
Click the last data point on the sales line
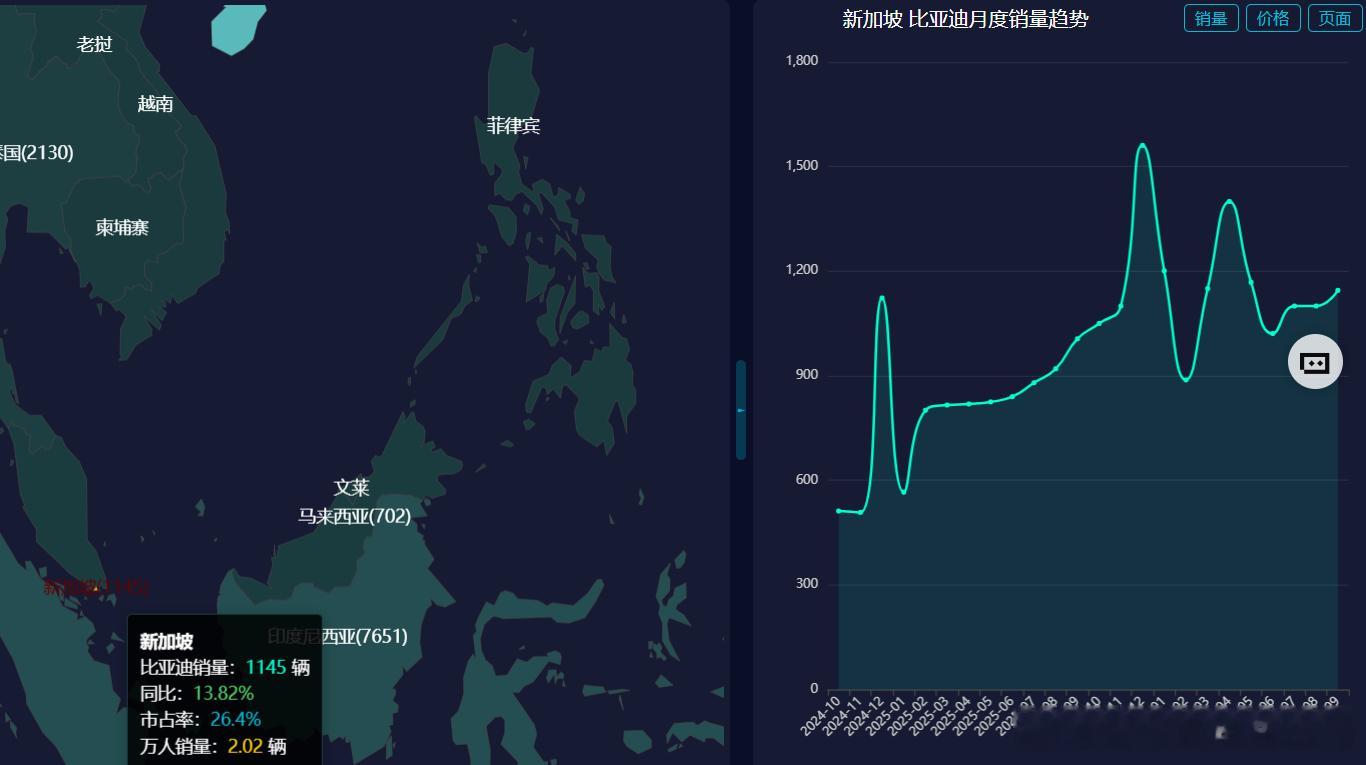pos(1337,291)
